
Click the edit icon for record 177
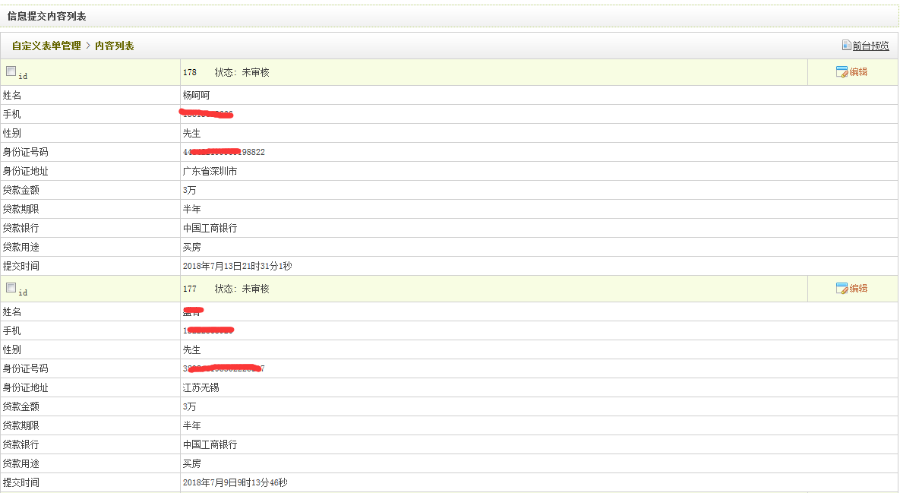click(841, 288)
